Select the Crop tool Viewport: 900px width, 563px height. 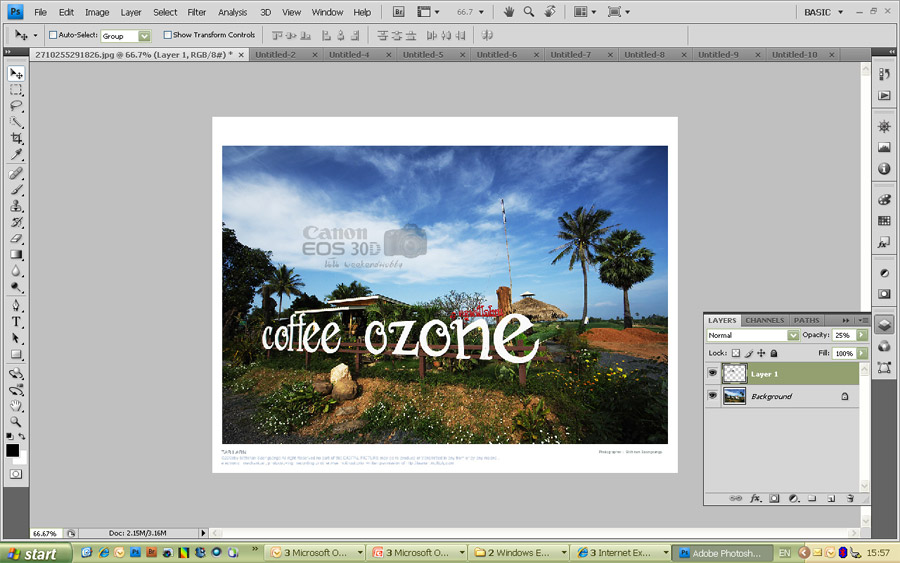click(16, 138)
